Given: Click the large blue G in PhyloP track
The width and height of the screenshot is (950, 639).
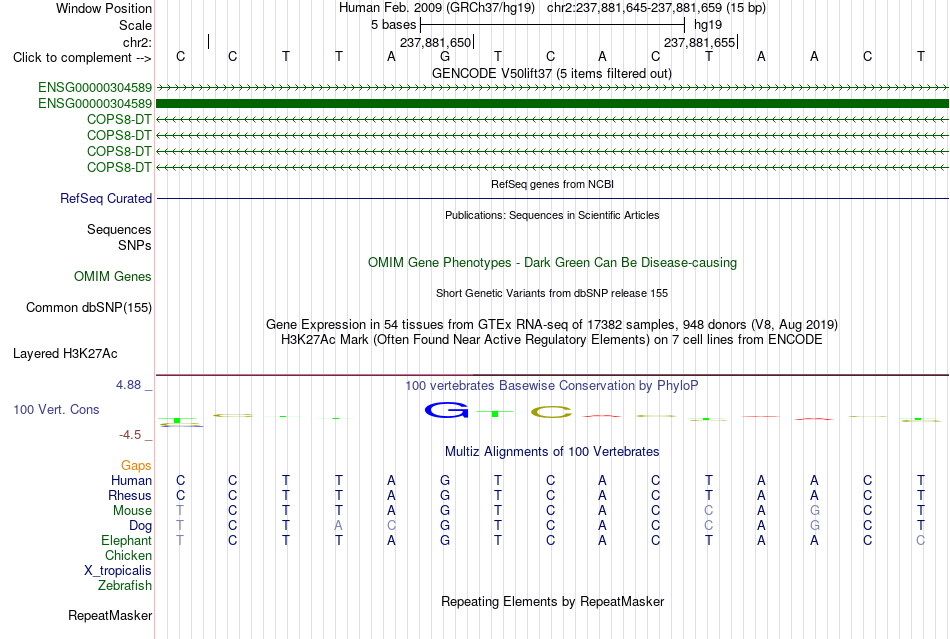Looking at the screenshot, I should (447, 410).
